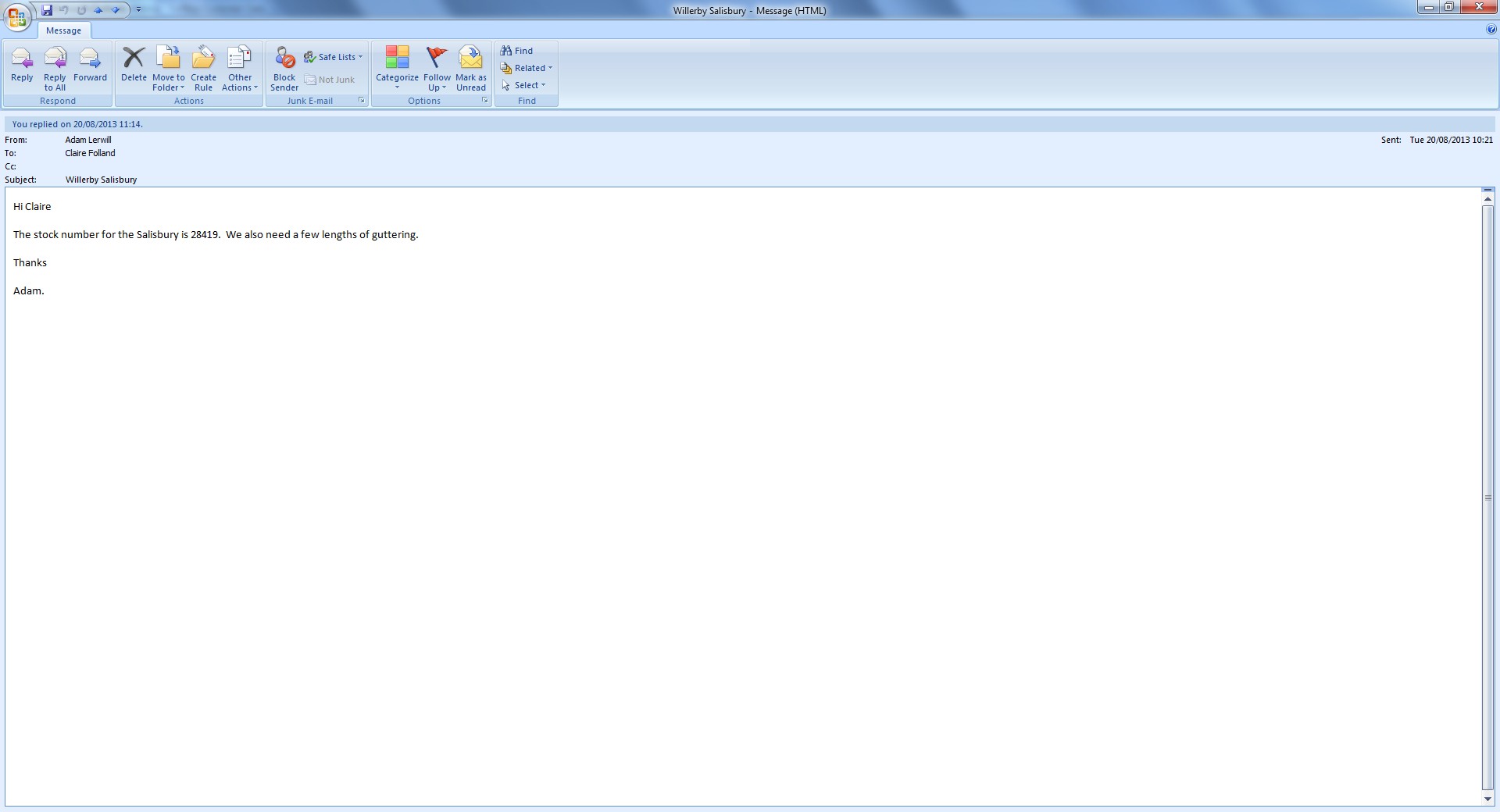Click the vertical scrollbar thumb in the message

tap(1487, 498)
